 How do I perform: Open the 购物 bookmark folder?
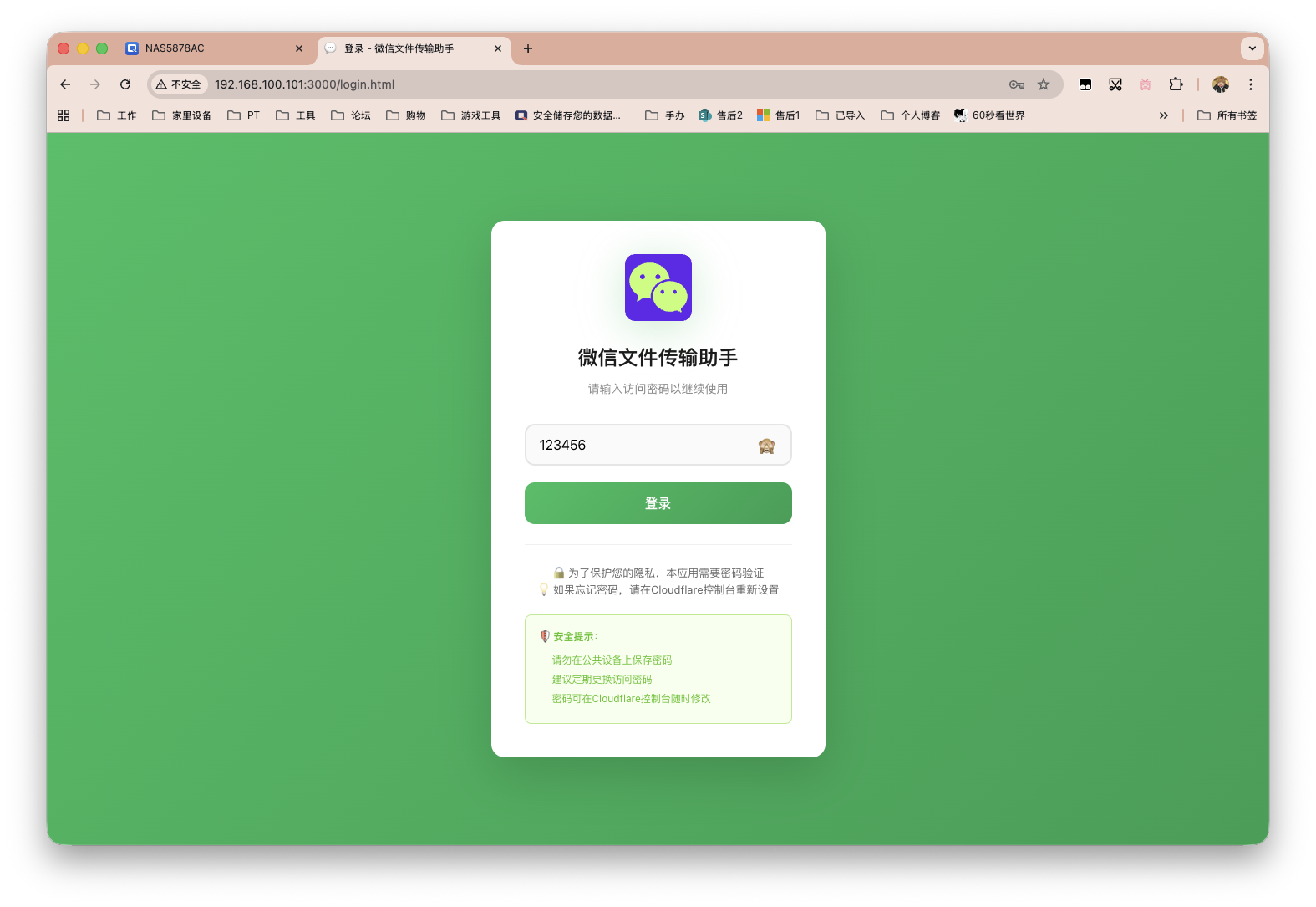pos(406,115)
